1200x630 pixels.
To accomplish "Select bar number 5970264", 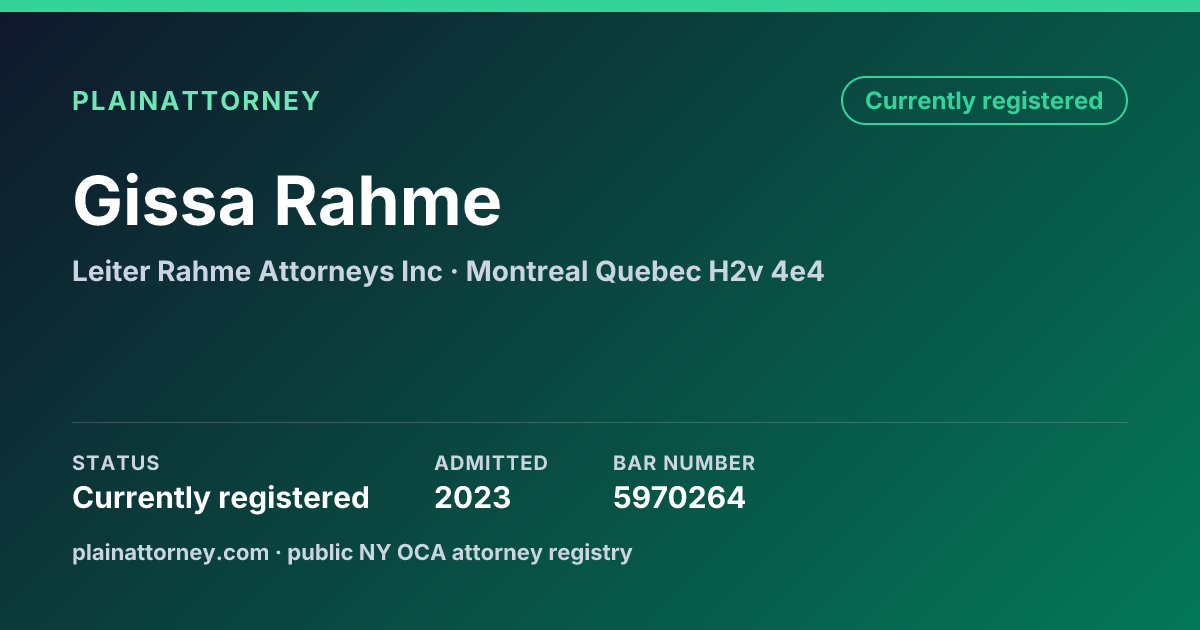I will click(x=679, y=497).
